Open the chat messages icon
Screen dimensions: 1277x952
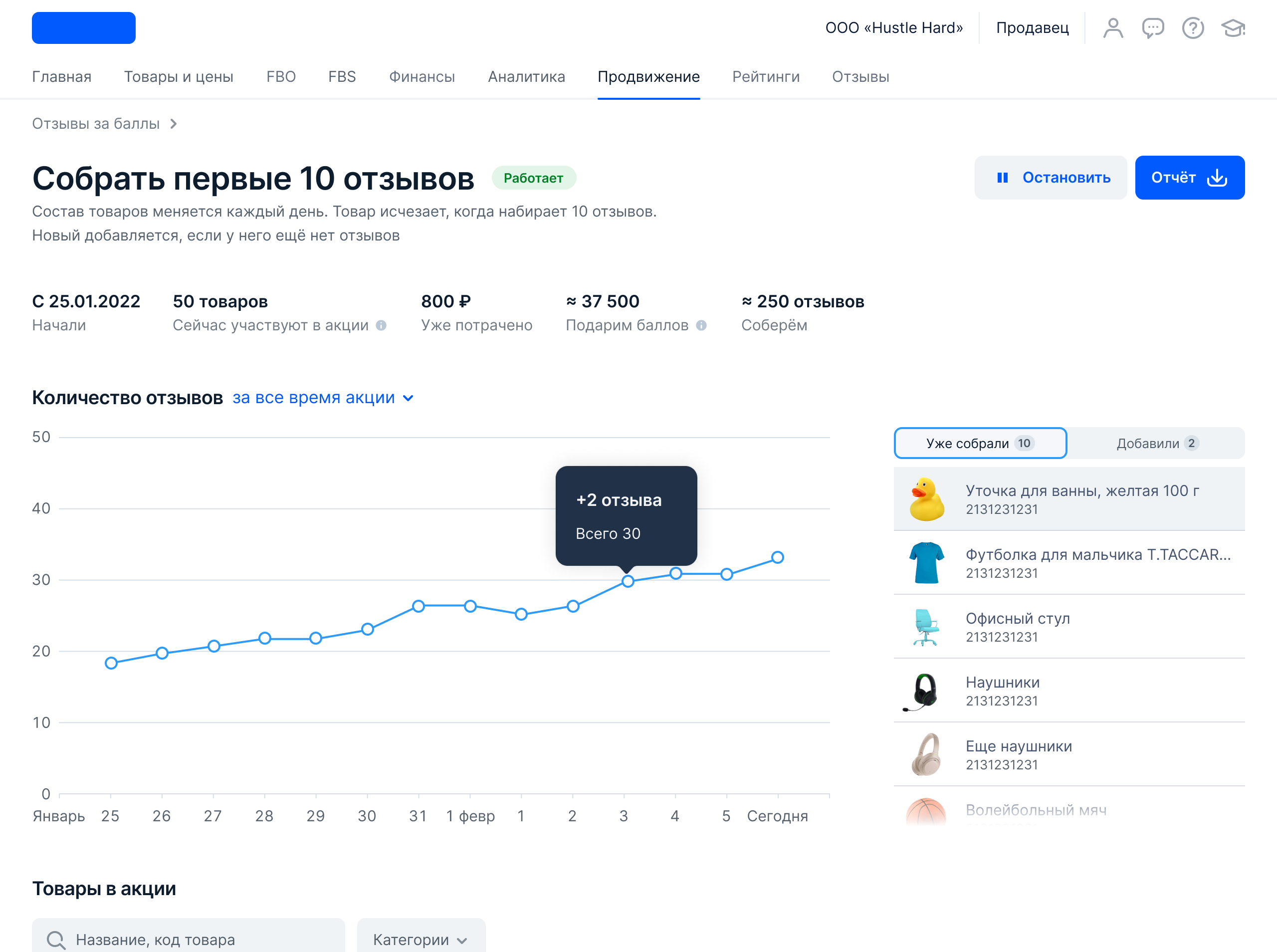pos(1153,27)
